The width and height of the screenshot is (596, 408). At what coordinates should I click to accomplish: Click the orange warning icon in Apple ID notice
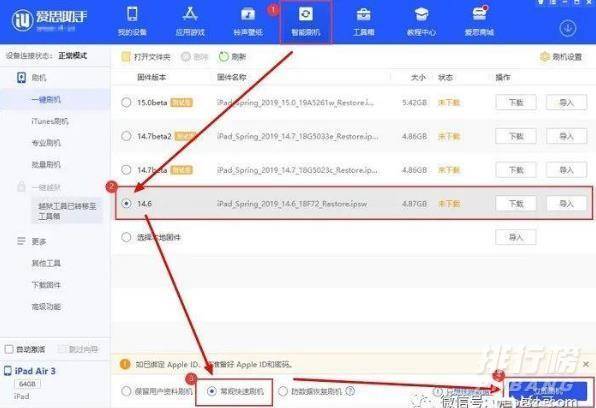click(x=125, y=364)
